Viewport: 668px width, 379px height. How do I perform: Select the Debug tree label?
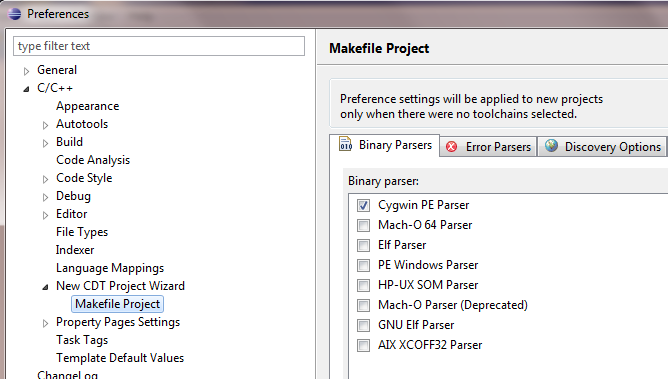coord(73,196)
